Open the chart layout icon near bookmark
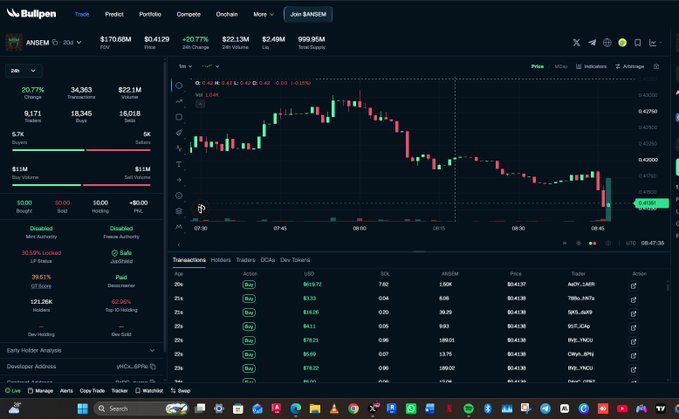 [x=655, y=42]
